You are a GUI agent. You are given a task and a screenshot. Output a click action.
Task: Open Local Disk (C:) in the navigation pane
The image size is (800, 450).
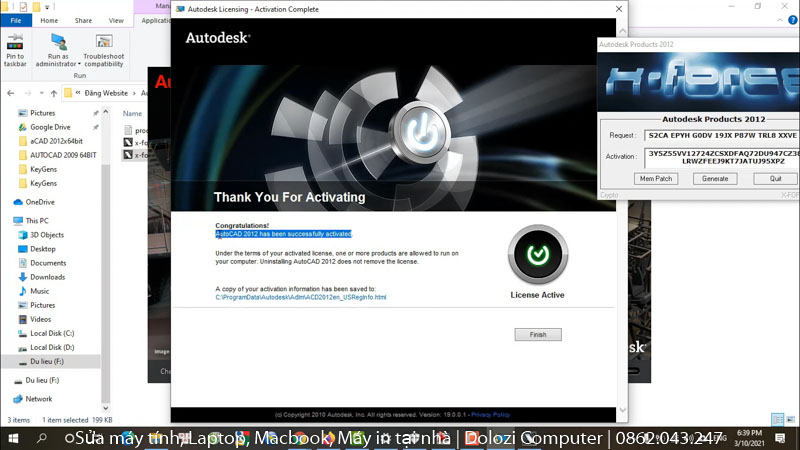[51, 333]
